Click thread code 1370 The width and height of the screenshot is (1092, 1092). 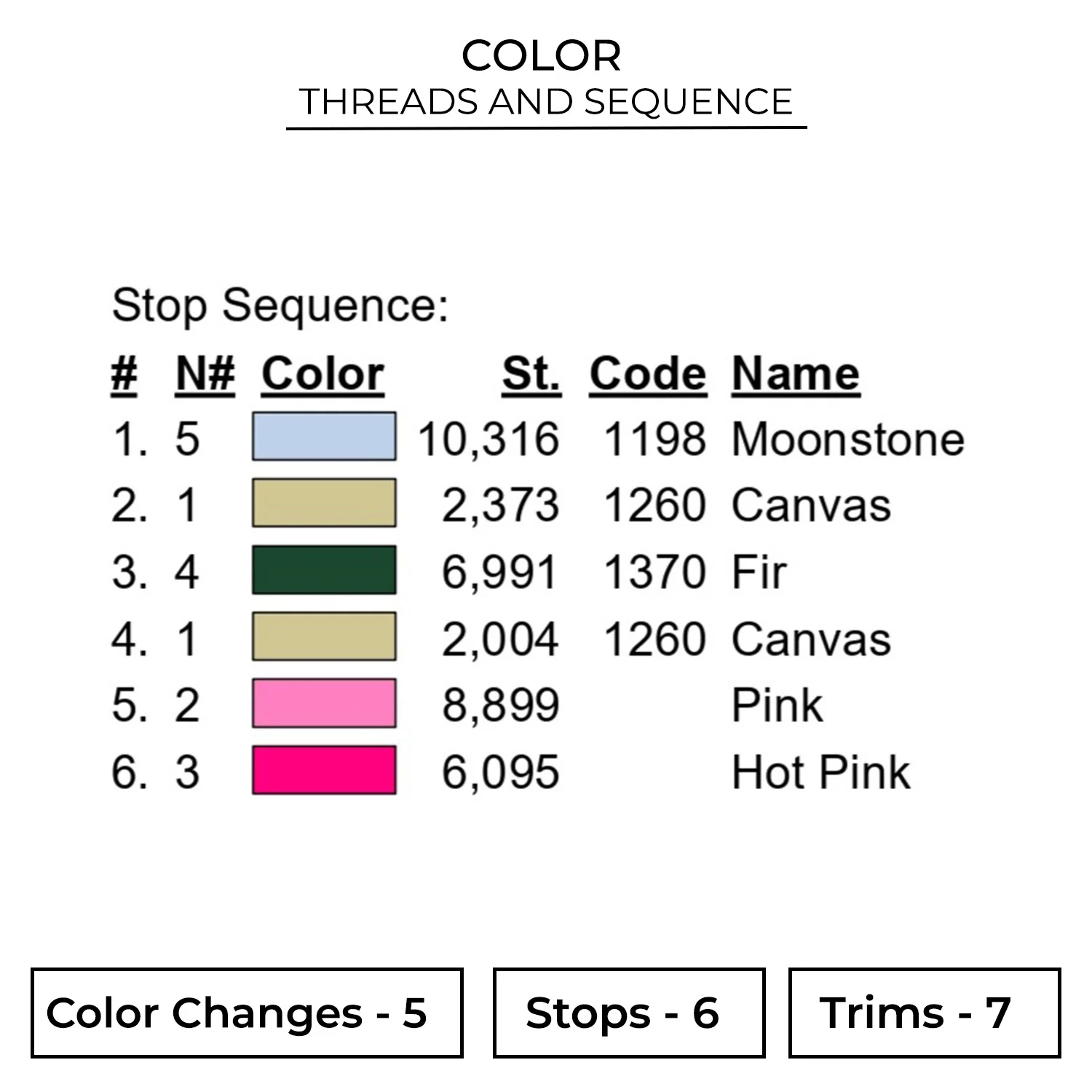655,572
